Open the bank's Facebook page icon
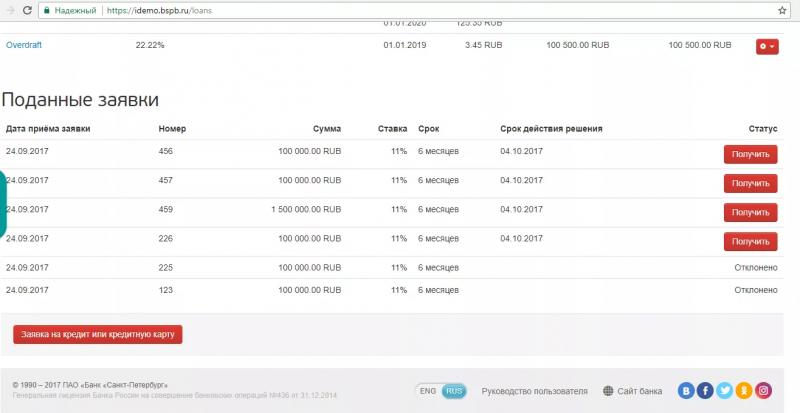 point(706,391)
